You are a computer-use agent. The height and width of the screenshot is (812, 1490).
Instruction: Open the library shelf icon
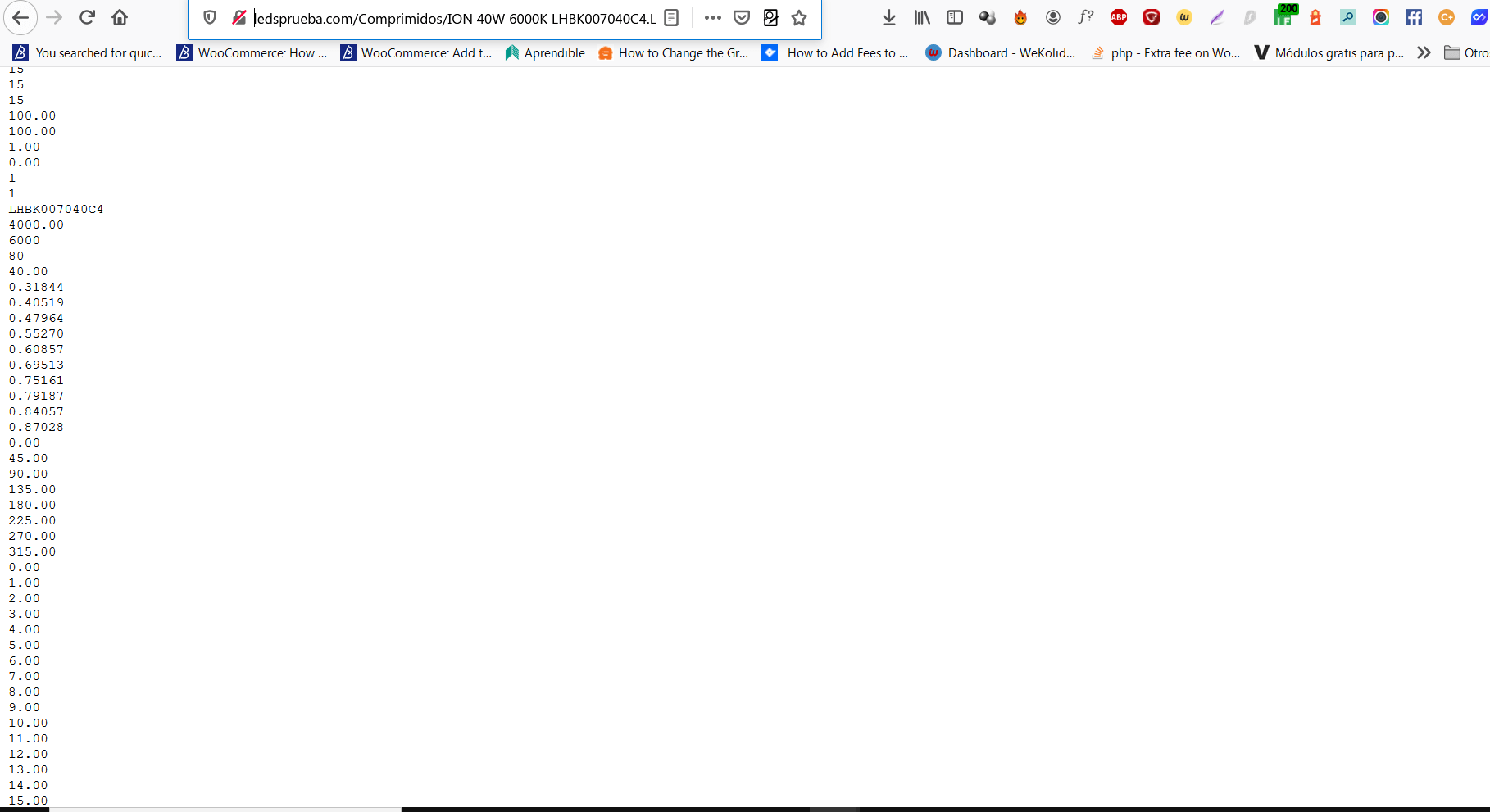922,17
